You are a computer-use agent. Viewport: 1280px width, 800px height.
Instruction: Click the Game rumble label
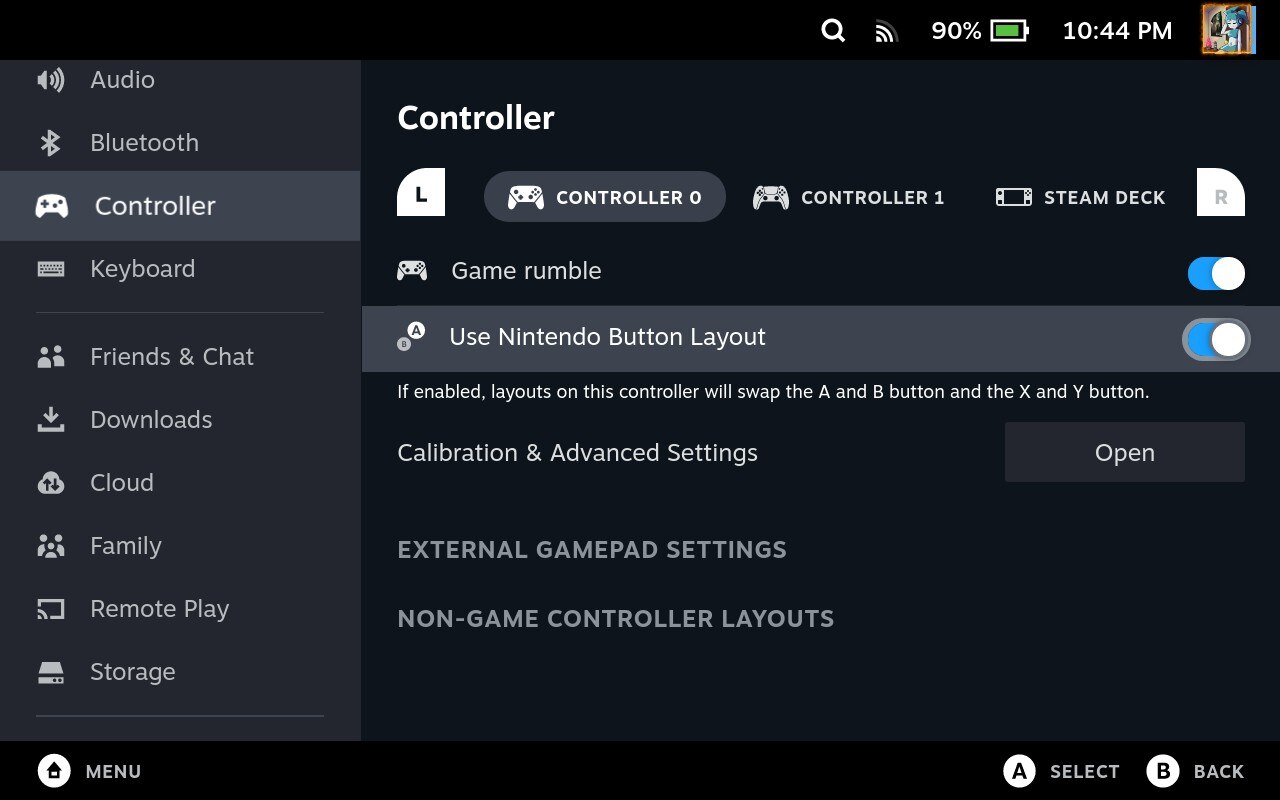526,271
